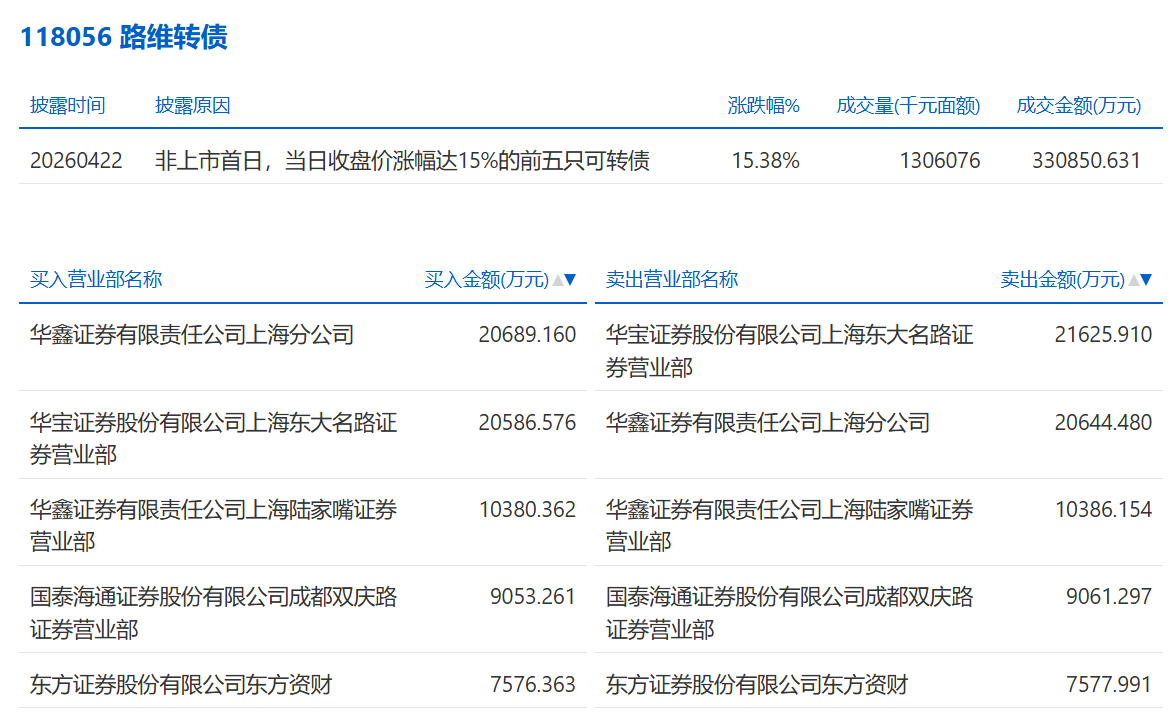Open 华鑫证券上海陆家嘴 in the sell list
This screenshot has width=1176, height=717.
click(789, 525)
